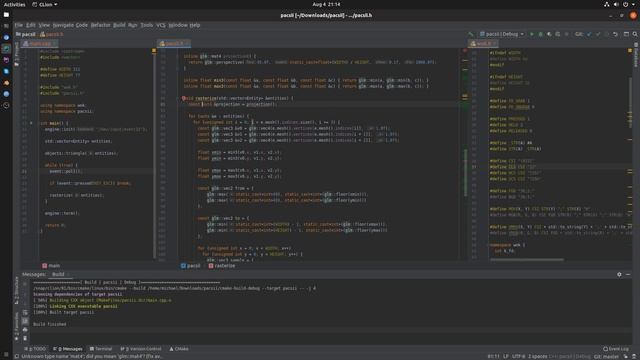Open the Event Log
This screenshot has width=640, height=360.
tap(616, 349)
